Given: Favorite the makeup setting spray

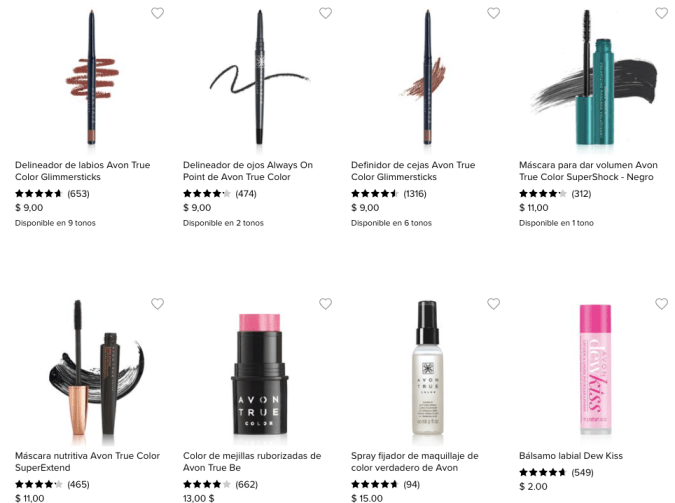Looking at the screenshot, I should (x=493, y=304).
